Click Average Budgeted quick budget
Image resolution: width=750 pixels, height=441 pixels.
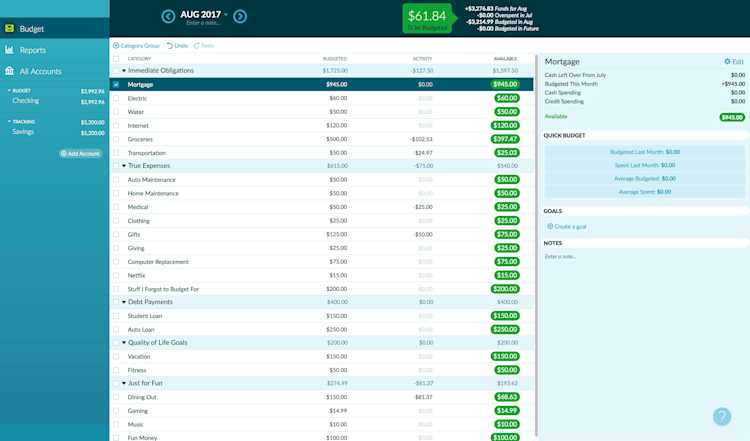[645, 178]
